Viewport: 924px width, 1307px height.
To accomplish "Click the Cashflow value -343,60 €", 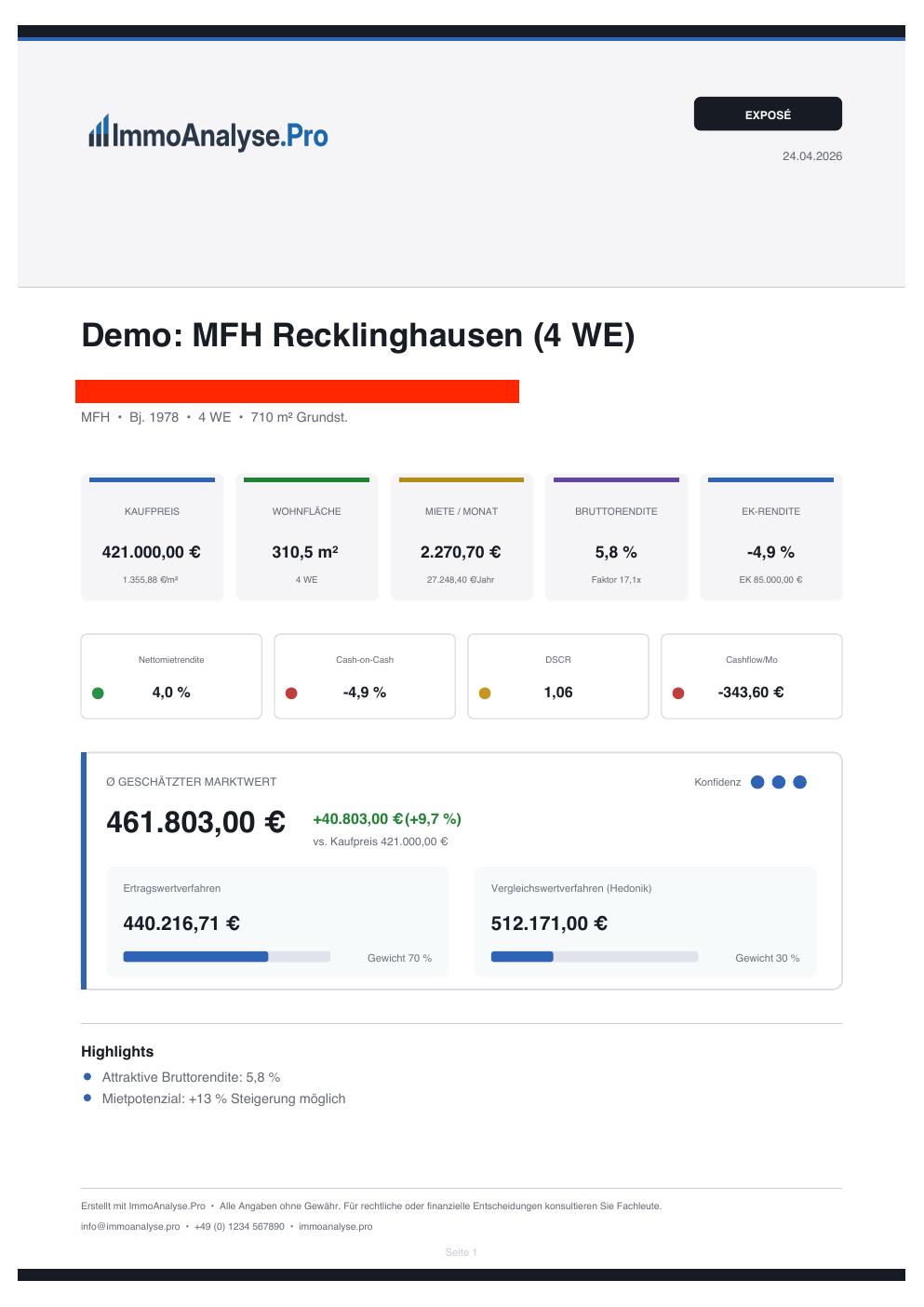I will coord(751,693).
